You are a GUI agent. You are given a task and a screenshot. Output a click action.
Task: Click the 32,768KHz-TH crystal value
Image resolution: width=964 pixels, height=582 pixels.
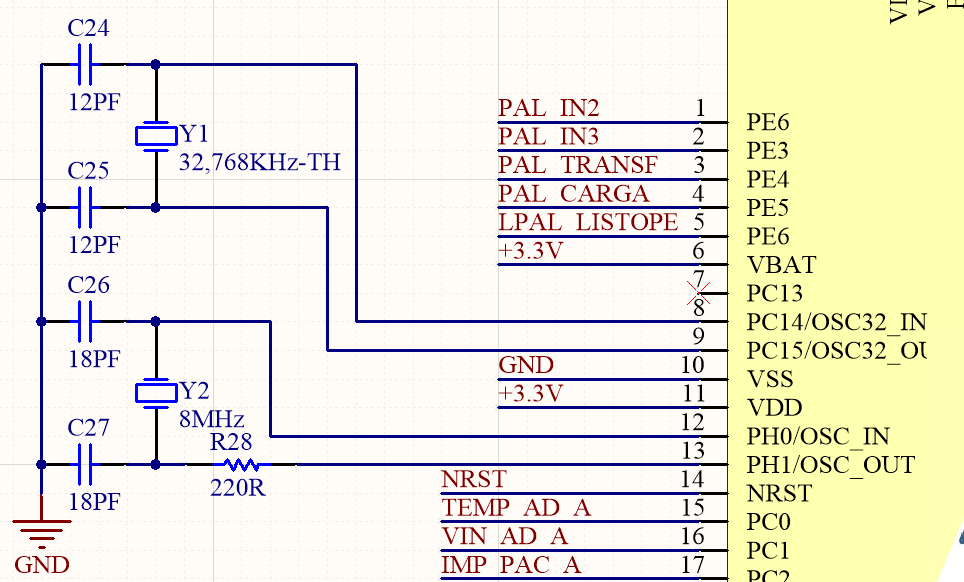[x=259, y=162]
